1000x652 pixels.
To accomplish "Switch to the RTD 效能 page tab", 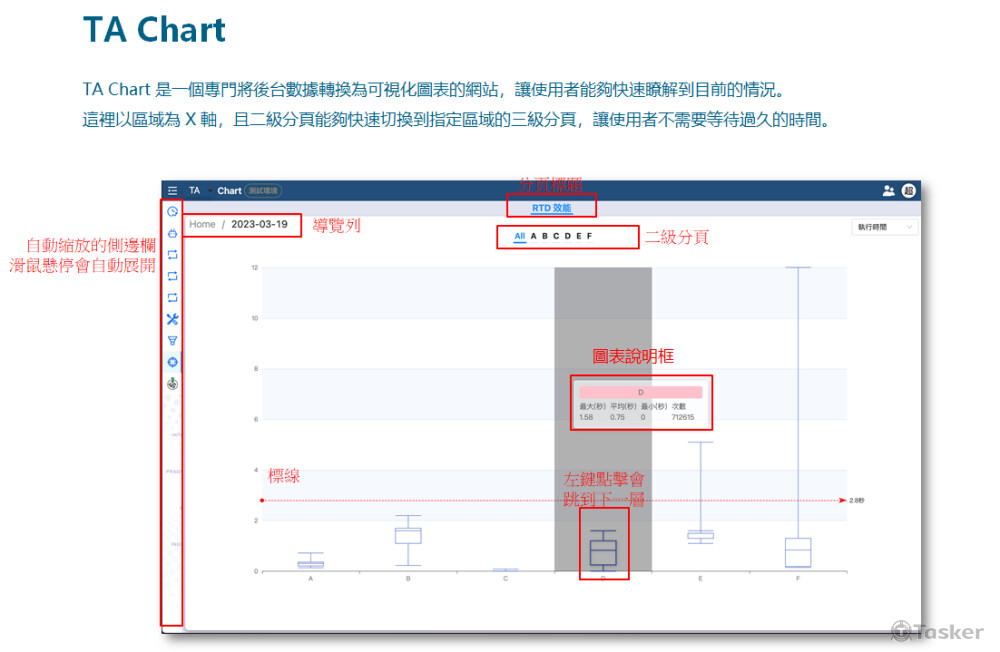I will 552,208.
